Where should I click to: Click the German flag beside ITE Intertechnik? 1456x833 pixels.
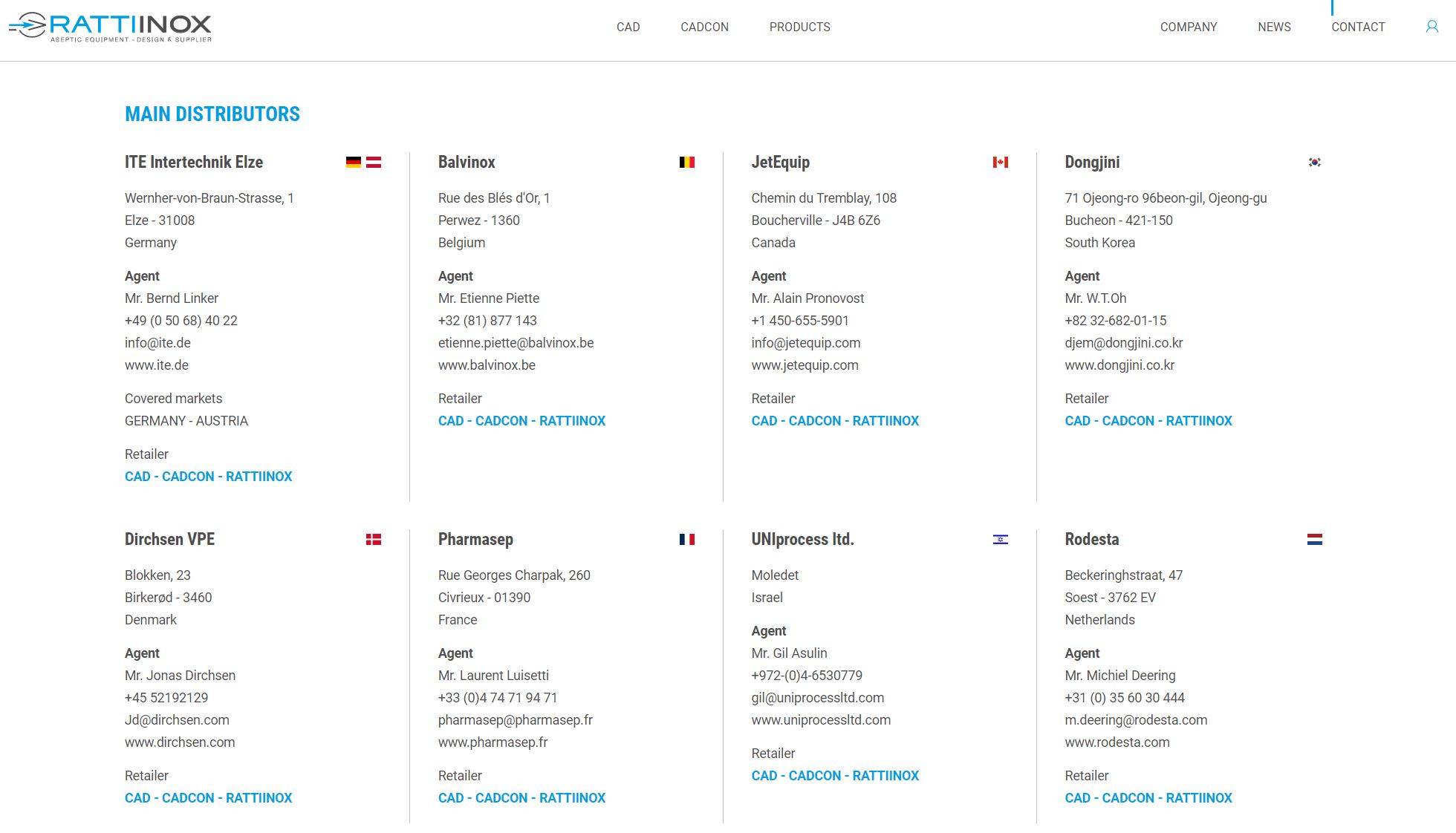pos(354,162)
